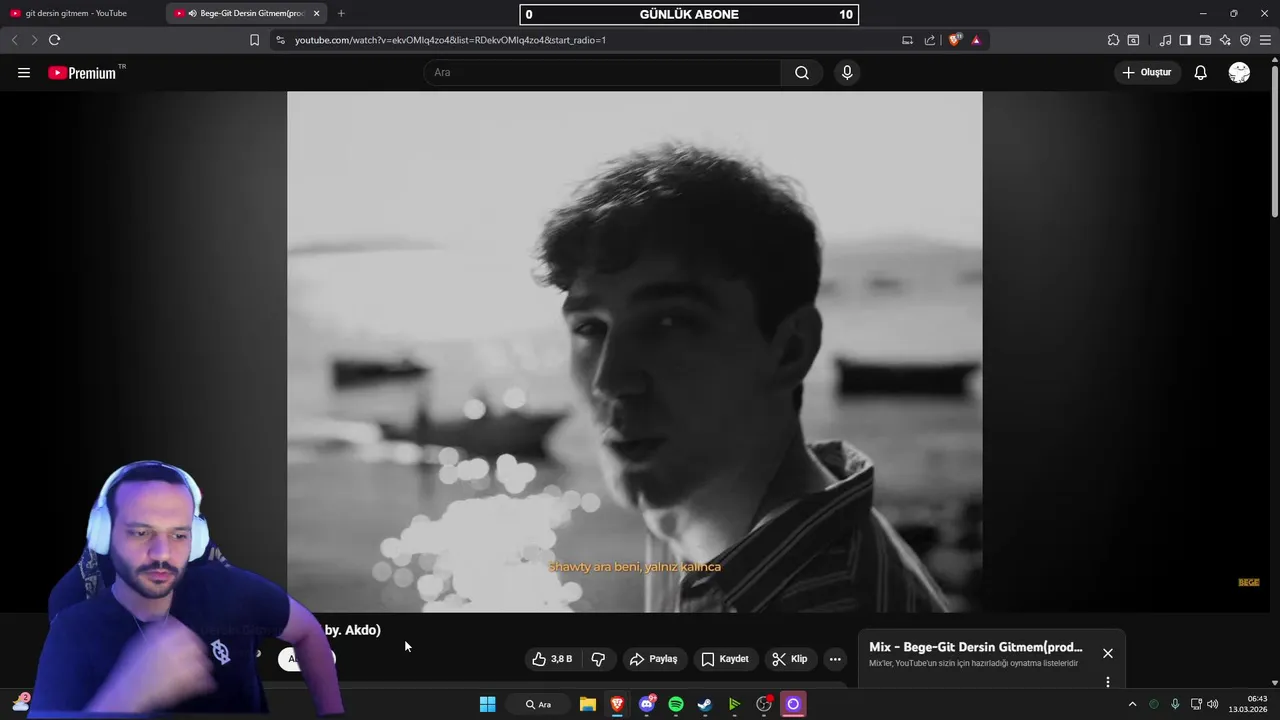
Task: Dislike the video with thumbs down
Action: tap(598, 659)
